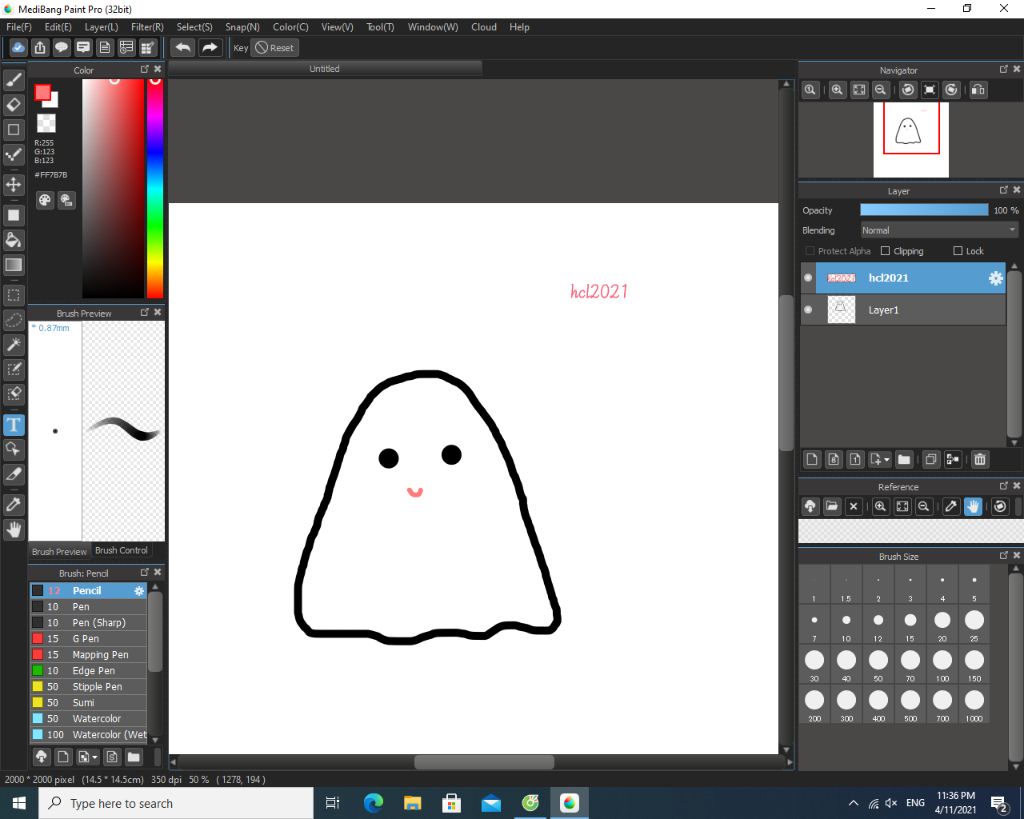Click the Reset button in the toolbar
Image resolution: width=1024 pixels, height=819 pixels.
coord(274,48)
